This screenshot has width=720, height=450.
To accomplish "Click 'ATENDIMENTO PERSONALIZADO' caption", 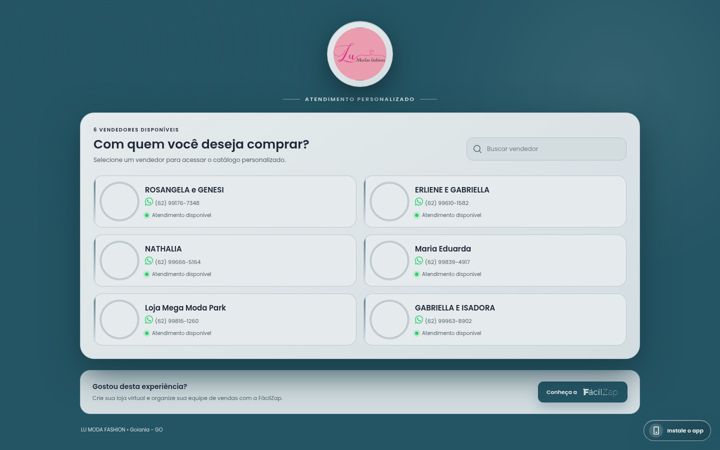I will (x=360, y=99).
